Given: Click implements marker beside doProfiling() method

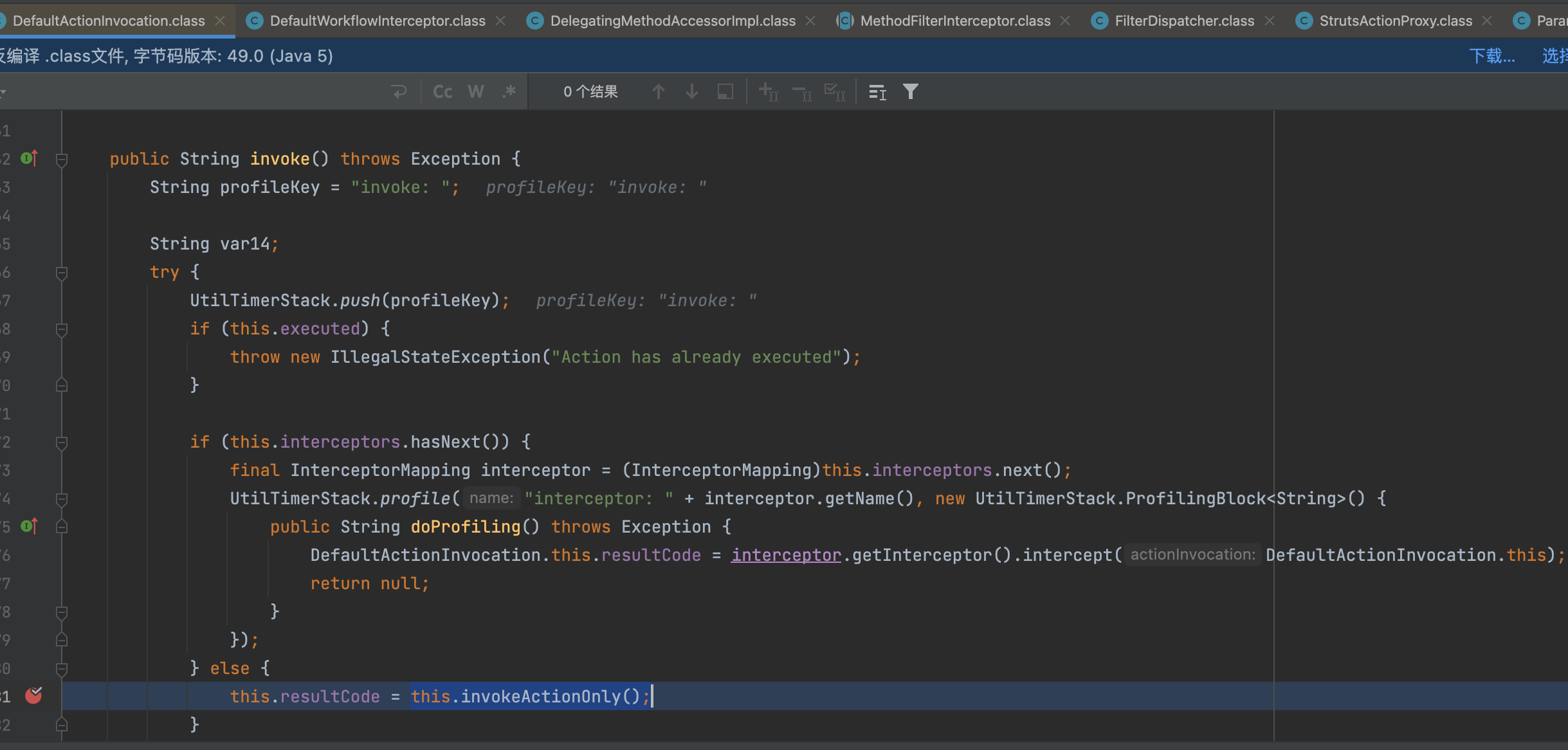Looking at the screenshot, I should [30, 526].
